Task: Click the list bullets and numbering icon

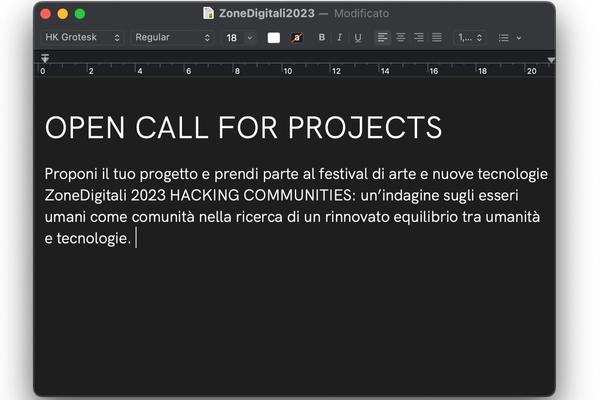Action: point(504,38)
